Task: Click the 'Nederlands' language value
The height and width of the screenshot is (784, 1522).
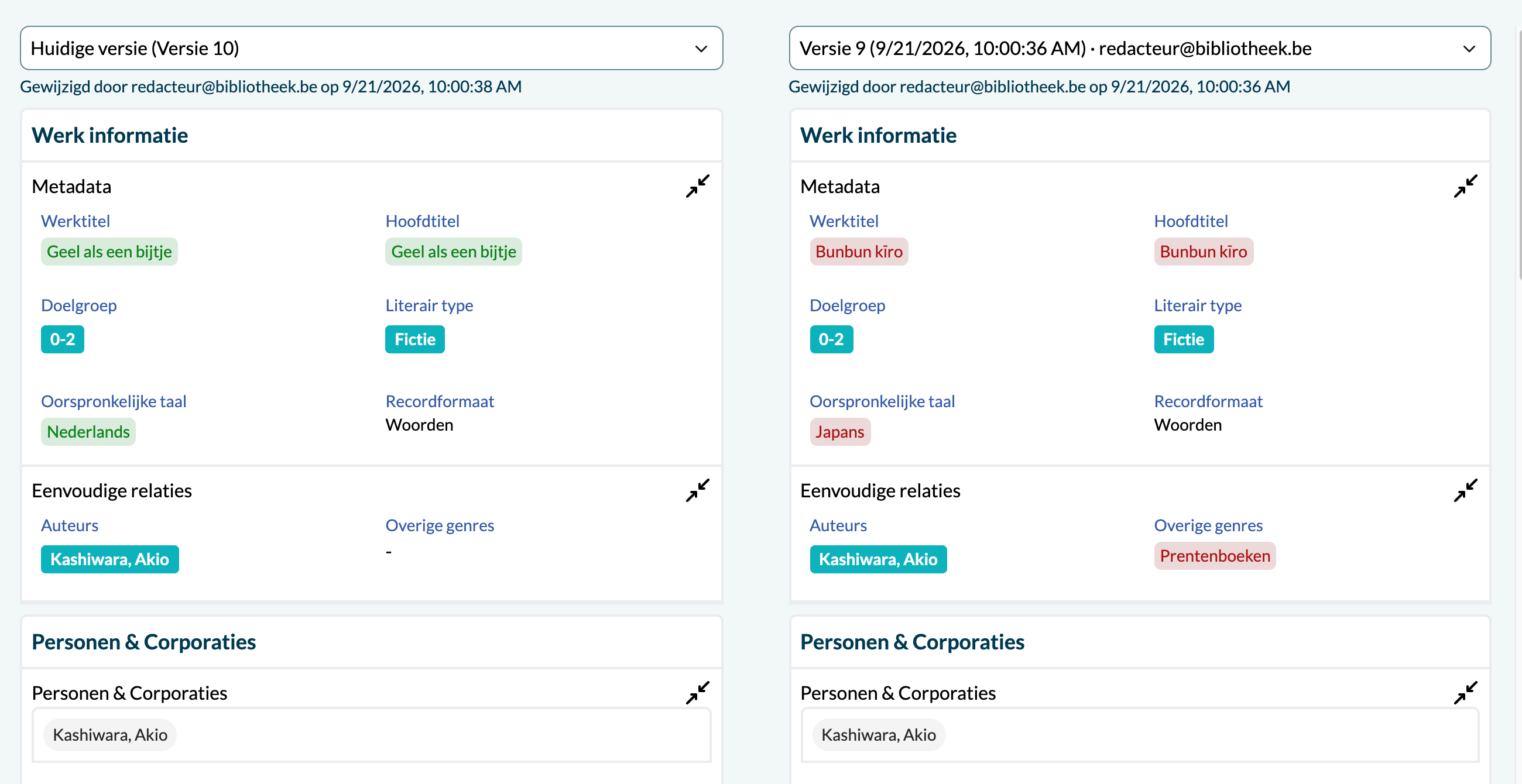Action: click(88, 432)
